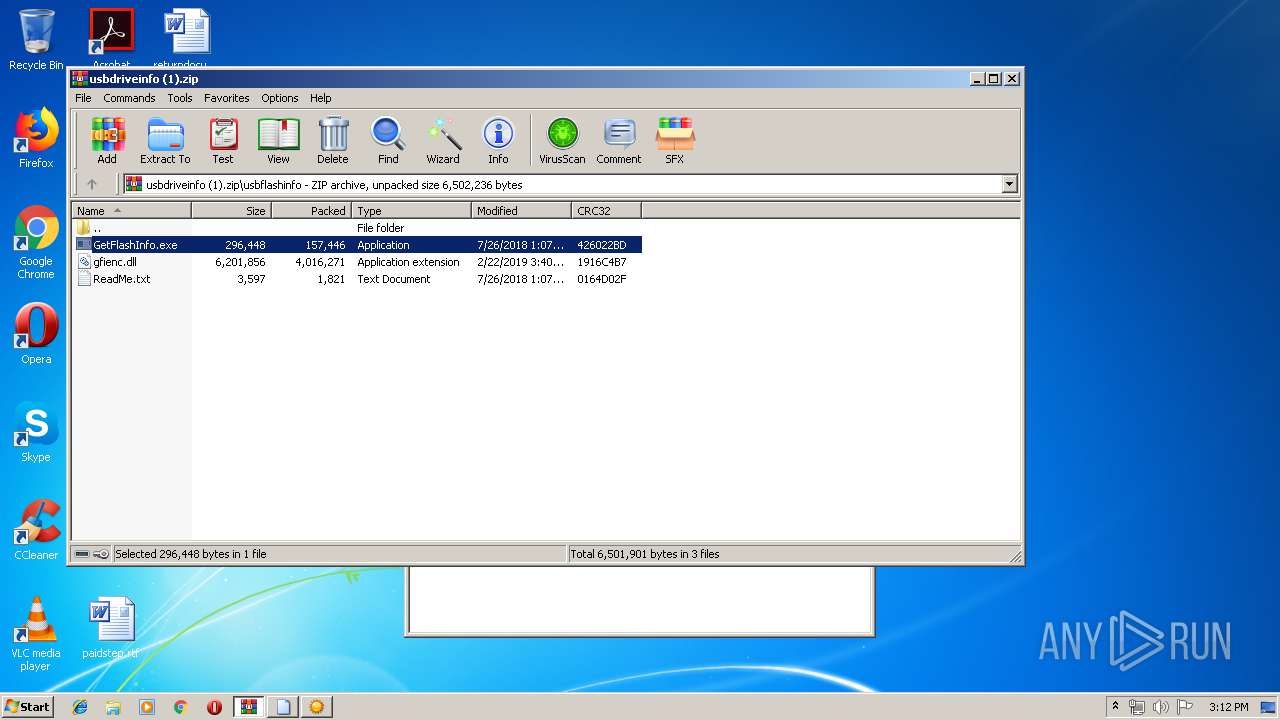Sort by CRC32 column header
1280x720 pixels.
click(607, 211)
